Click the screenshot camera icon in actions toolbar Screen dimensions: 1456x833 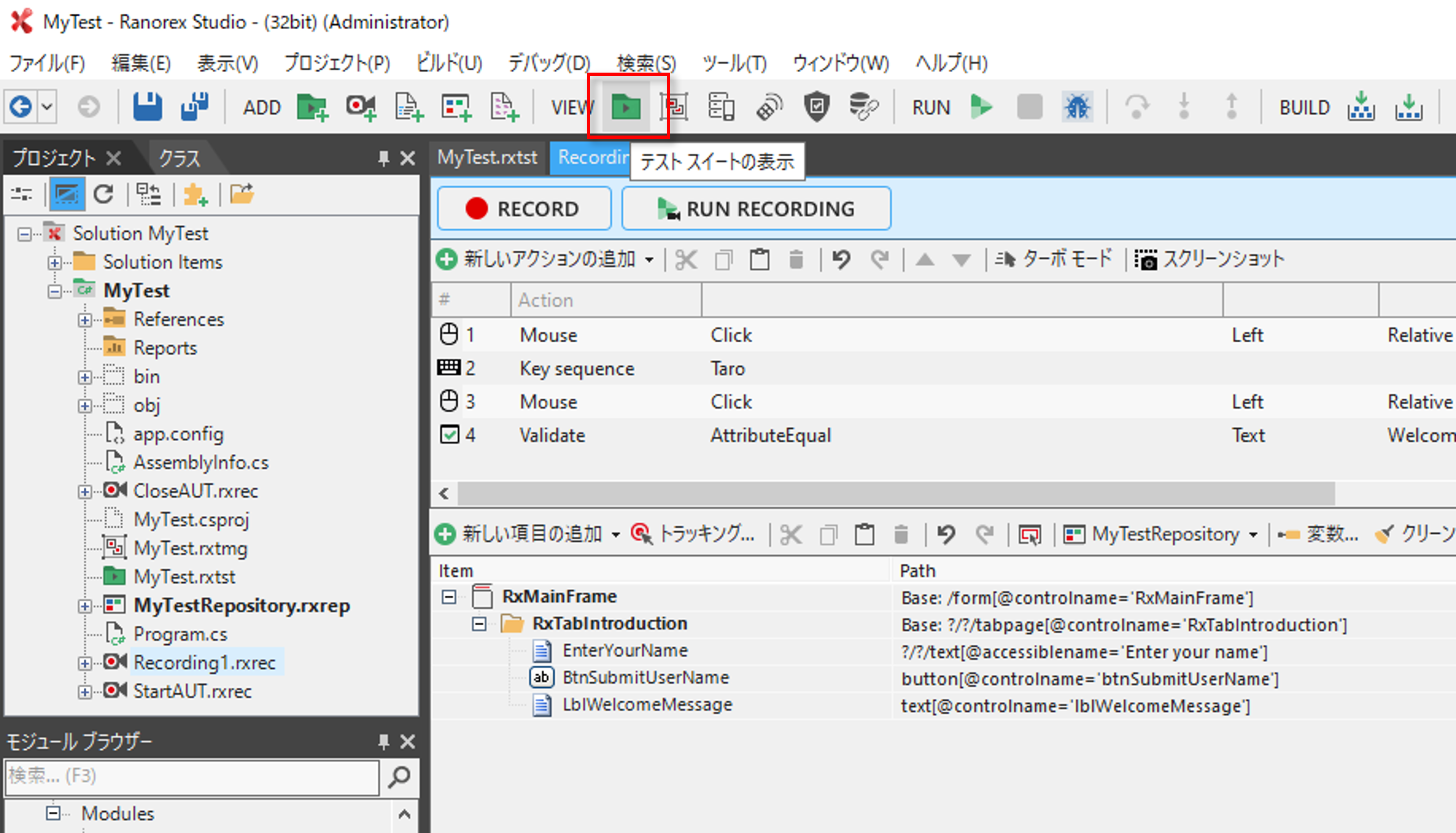1145,260
